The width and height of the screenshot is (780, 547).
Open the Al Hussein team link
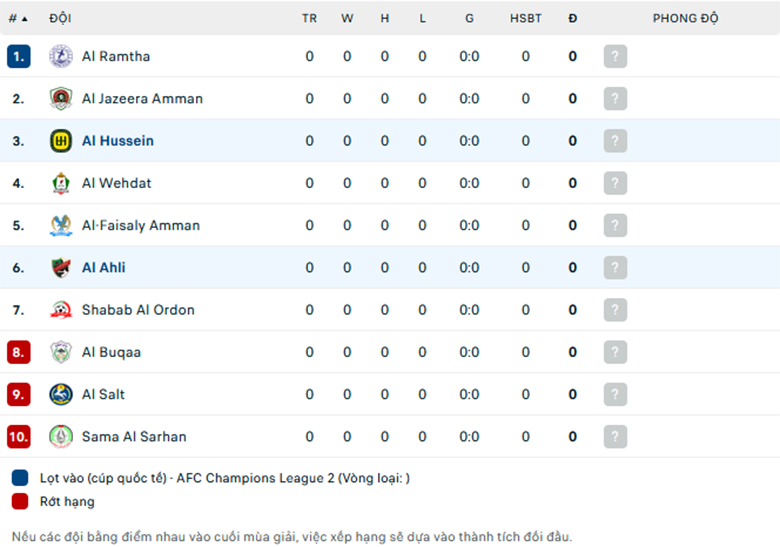[118, 141]
